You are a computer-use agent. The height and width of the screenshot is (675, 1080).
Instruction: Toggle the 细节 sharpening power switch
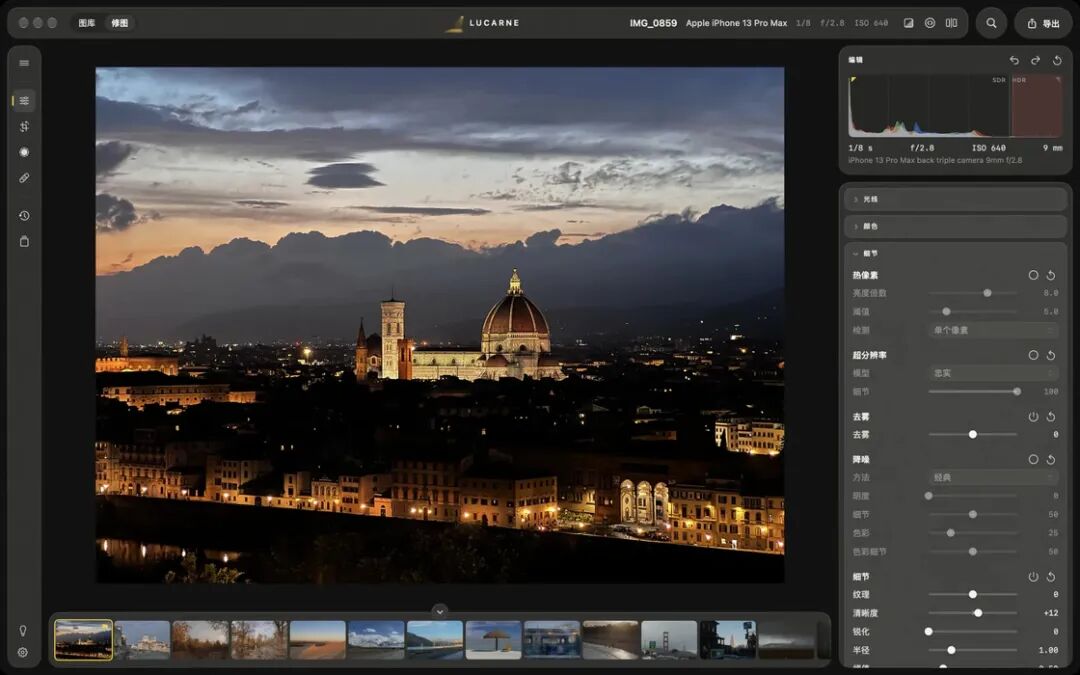[1033, 577]
